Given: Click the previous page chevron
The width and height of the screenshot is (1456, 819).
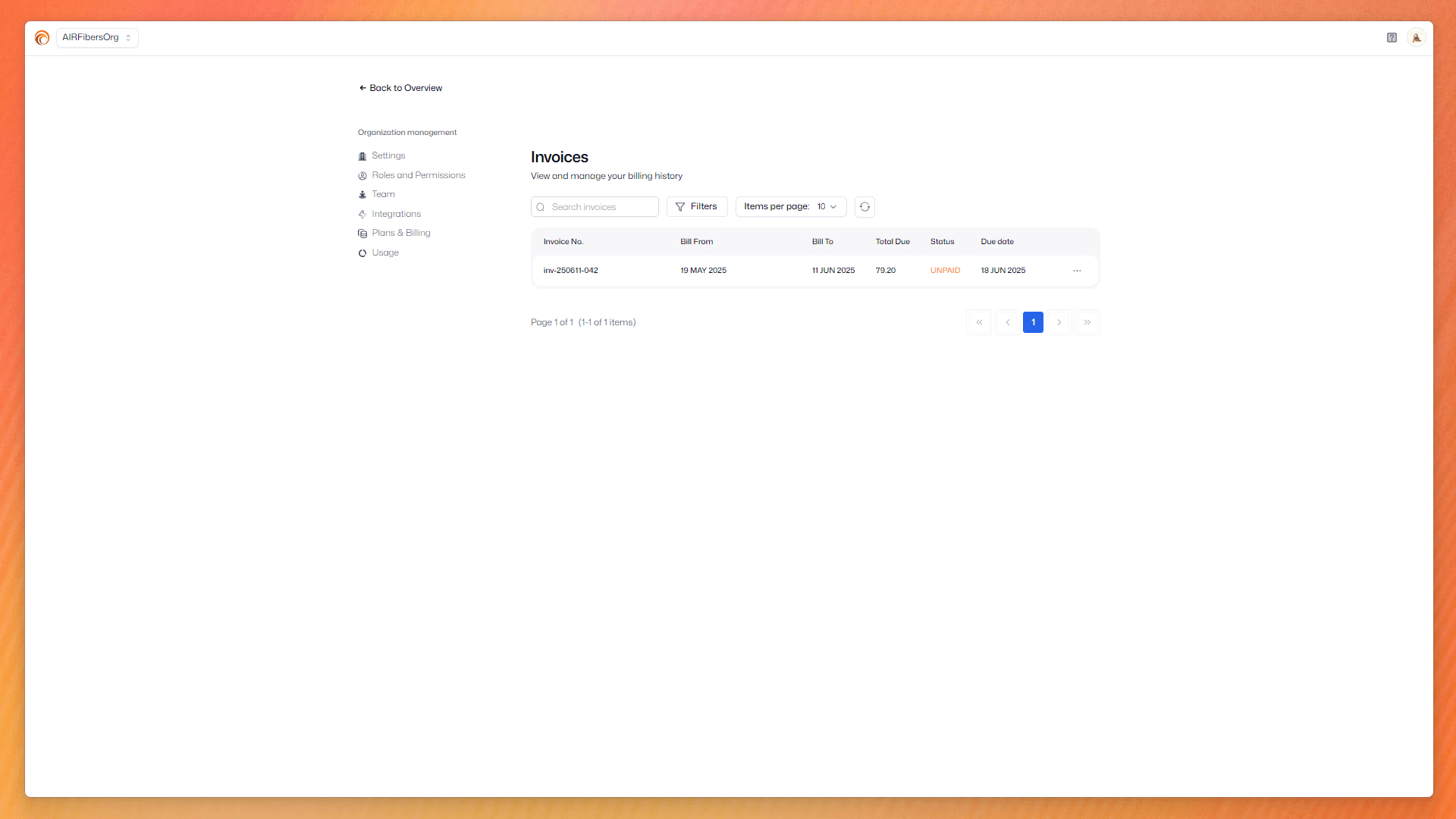Looking at the screenshot, I should 1007,322.
